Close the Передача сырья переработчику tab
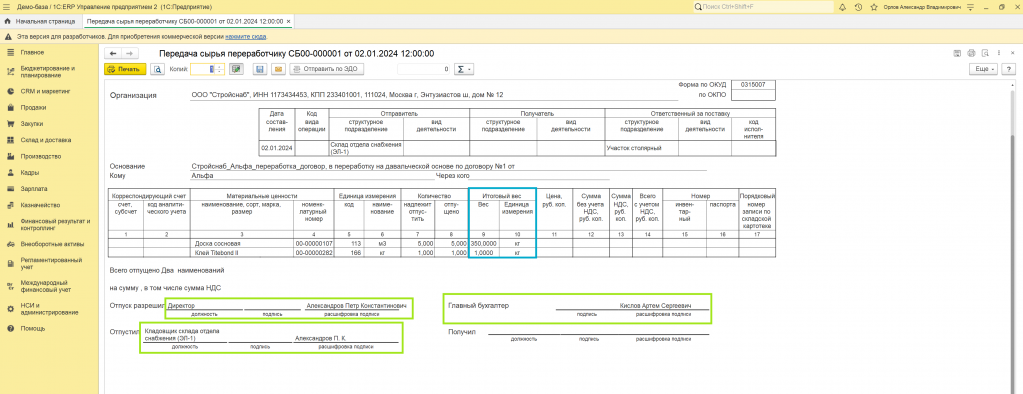 288,22
